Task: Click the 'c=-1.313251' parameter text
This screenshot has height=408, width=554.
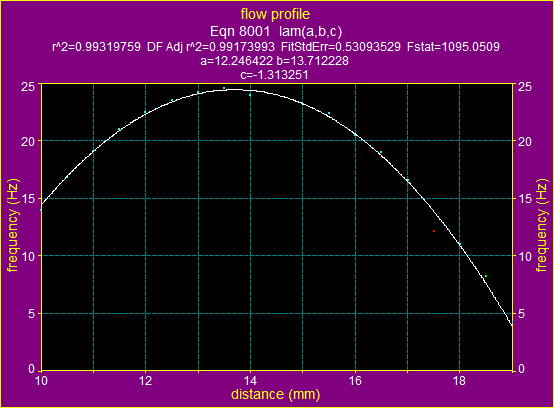Action: coord(275,75)
